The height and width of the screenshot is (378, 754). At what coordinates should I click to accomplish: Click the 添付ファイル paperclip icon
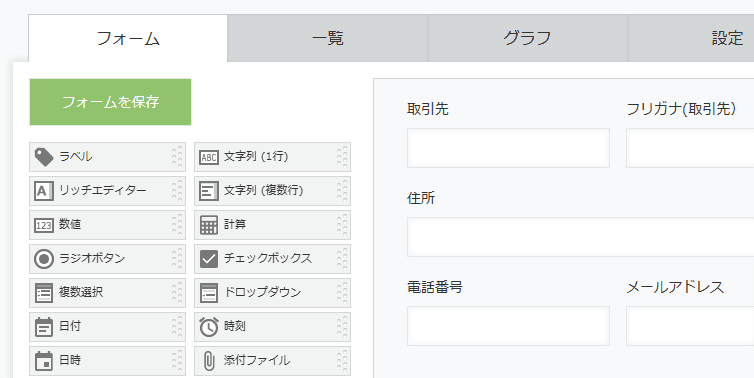click(x=209, y=361)
